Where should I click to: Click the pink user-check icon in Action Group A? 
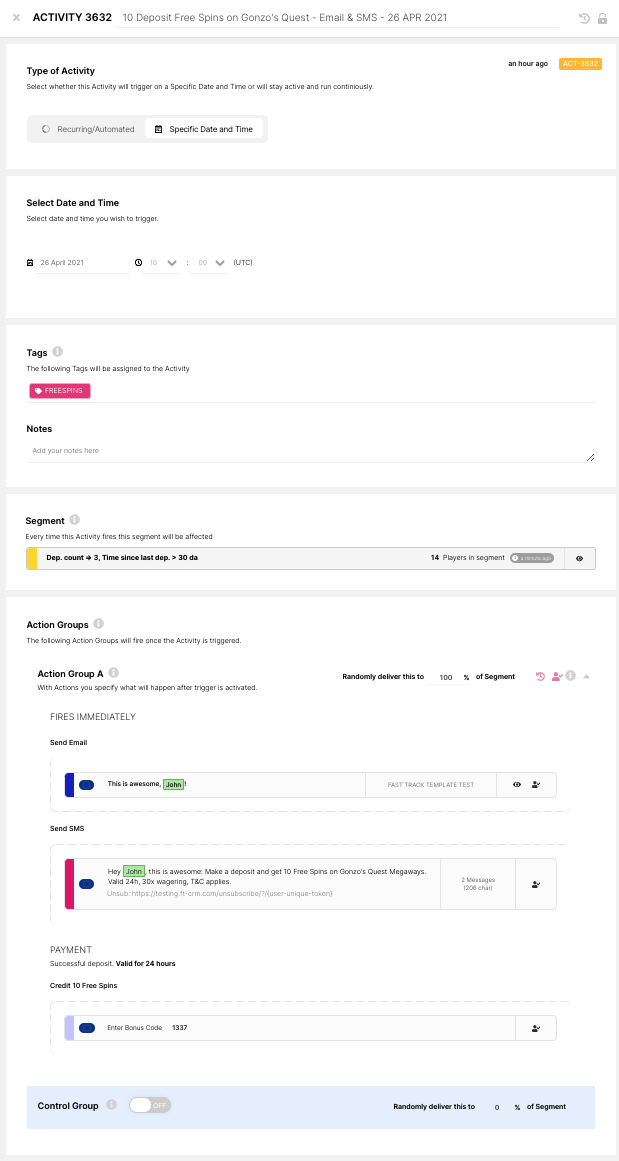[557, 676]
